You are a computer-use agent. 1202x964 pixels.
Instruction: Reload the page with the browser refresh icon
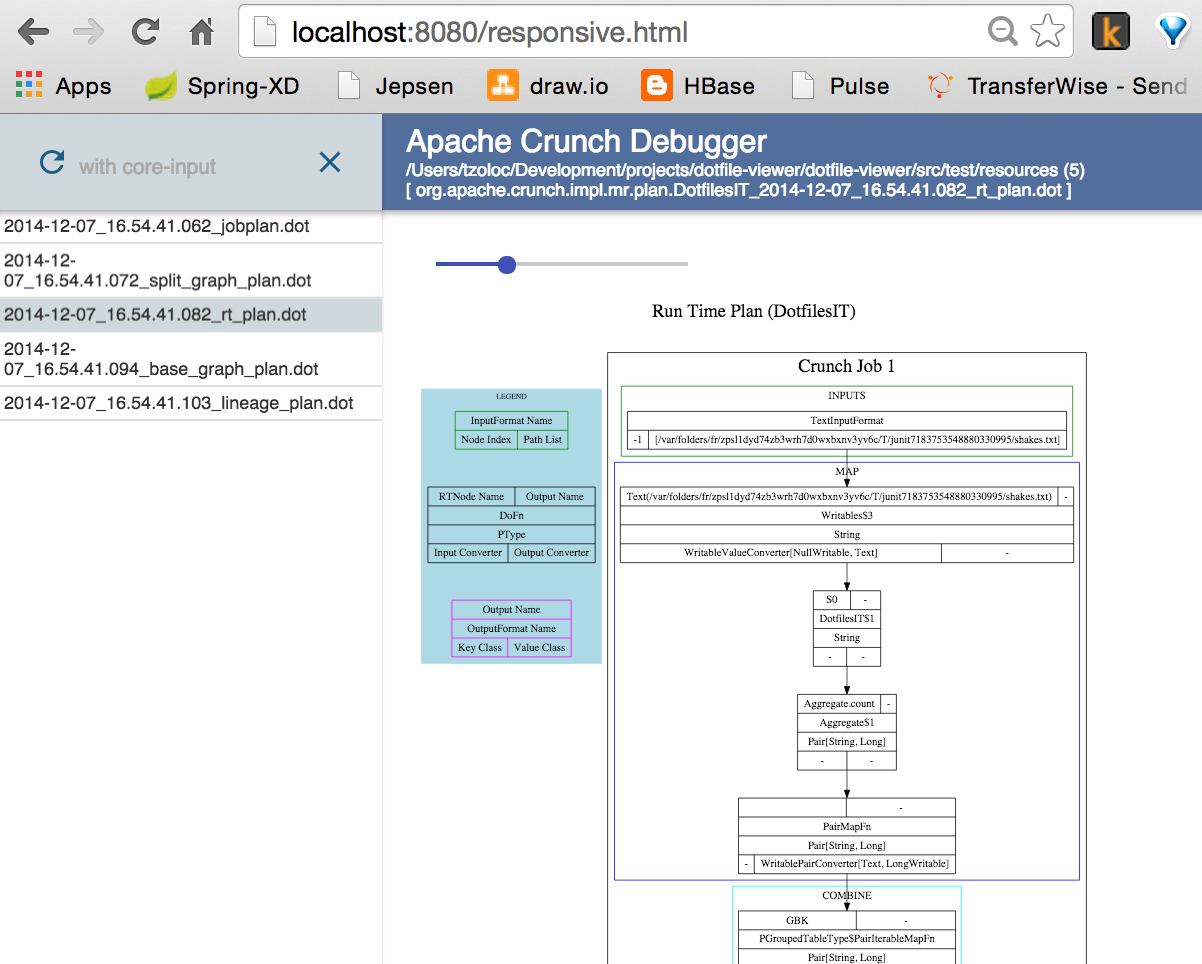tap(146, 32)
